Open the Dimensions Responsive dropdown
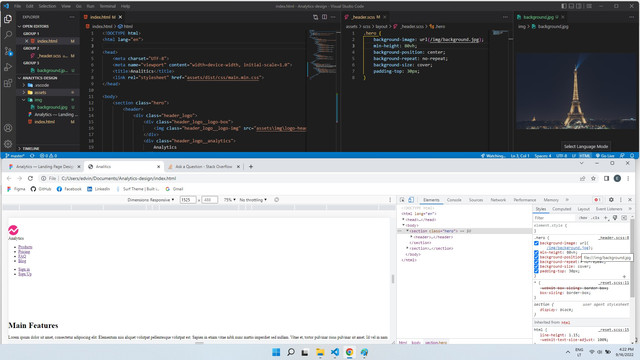Screen dimensions: 640x360 point(151,200)
